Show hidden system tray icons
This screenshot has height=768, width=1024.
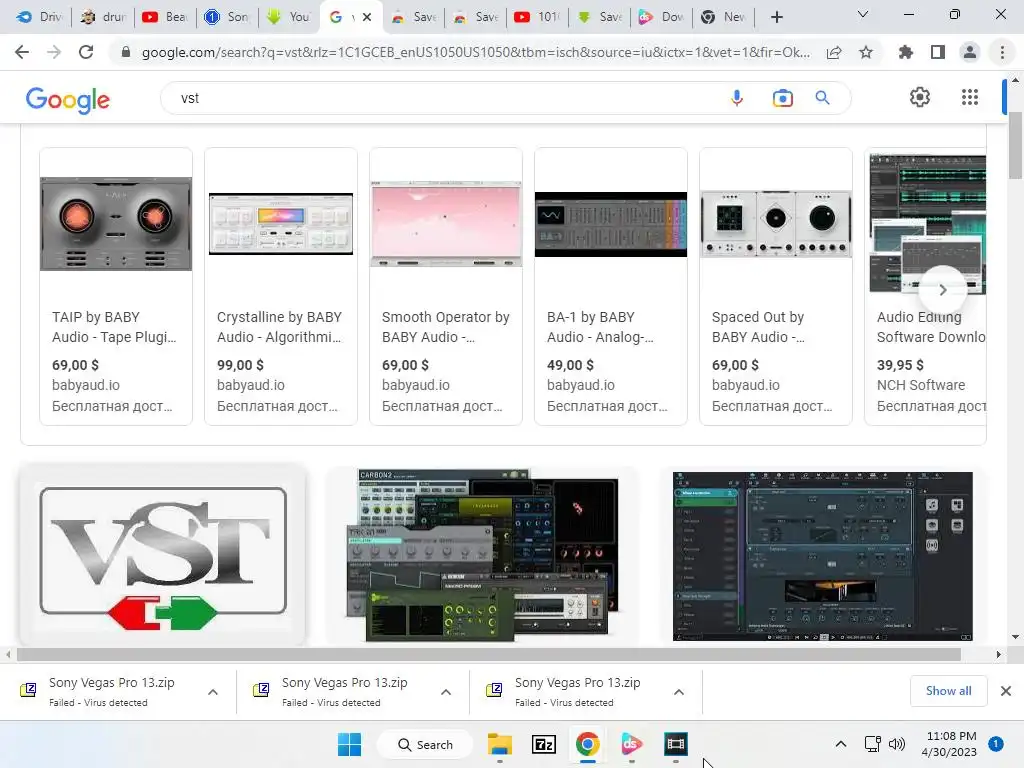pos(841,744)
